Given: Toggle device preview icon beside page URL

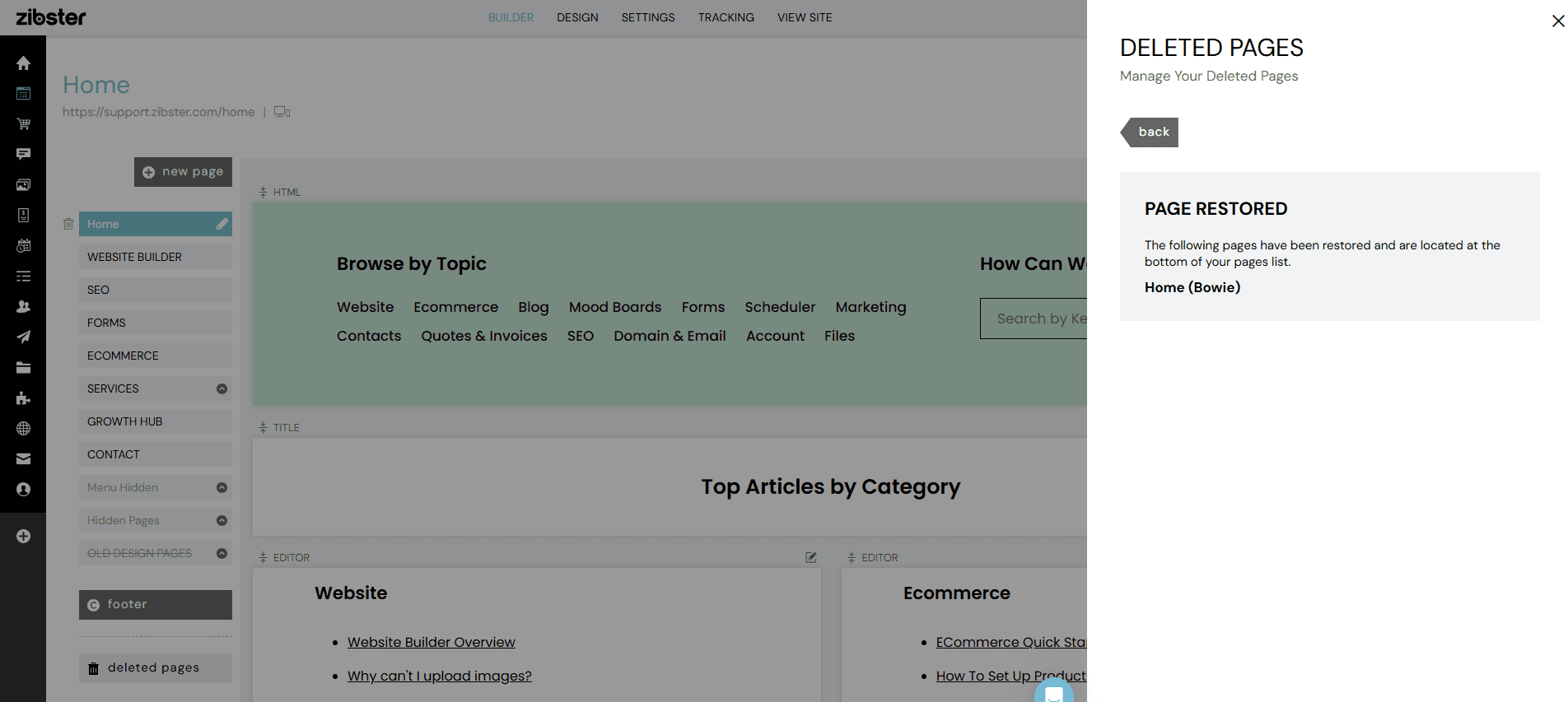Looking at the screenshot, I should [x=282, y=112].
